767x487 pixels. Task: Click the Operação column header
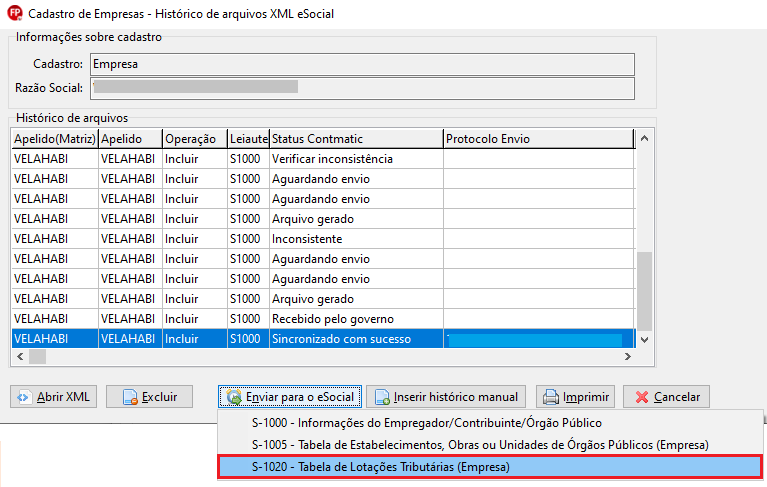195,139
